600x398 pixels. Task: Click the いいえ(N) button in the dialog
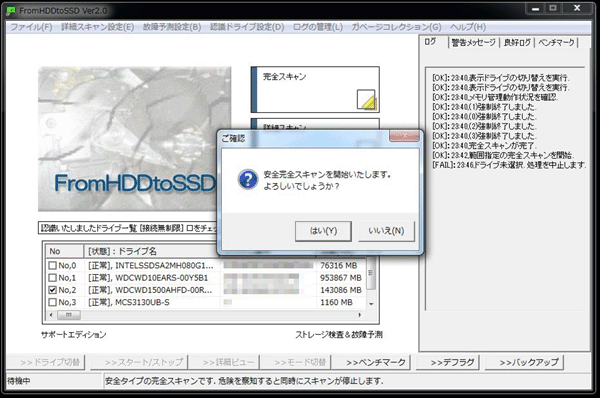pos(386,231)
